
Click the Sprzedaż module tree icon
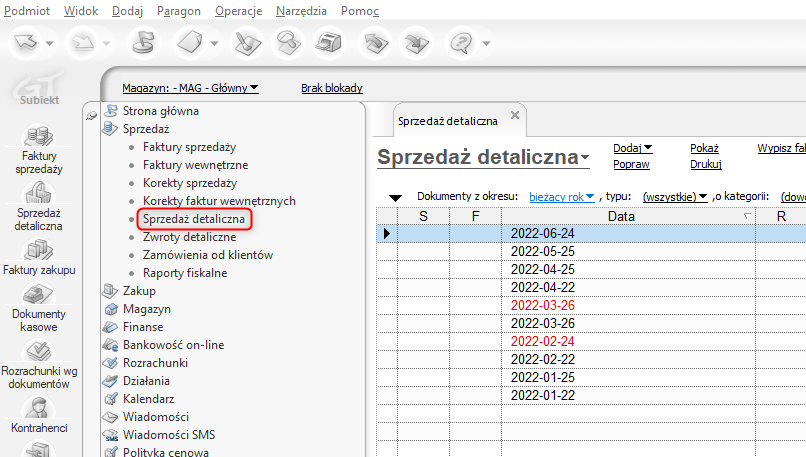point(111,129)
